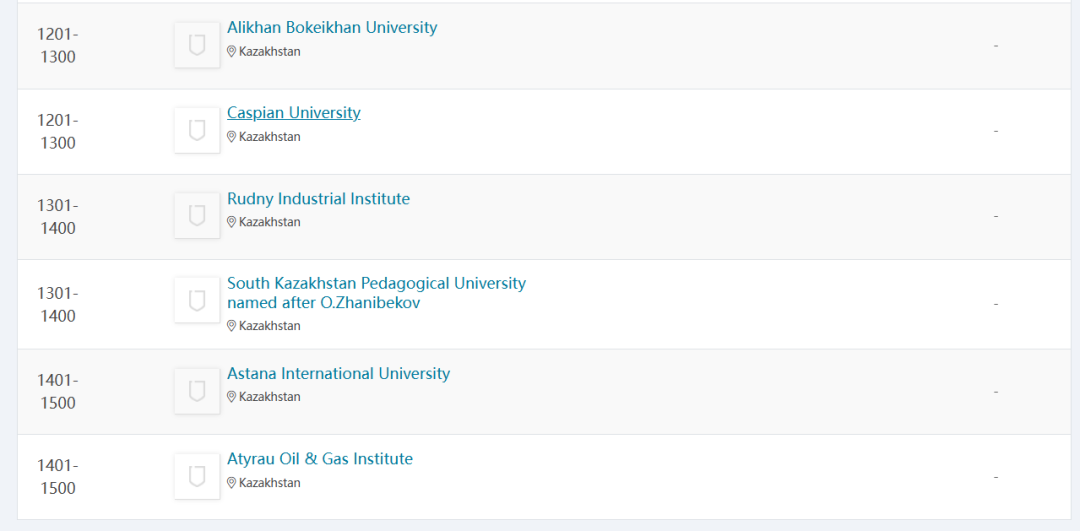This screenshot has width=1080, height=531.
Task: Open Alikhan Bokeikhan University page
Action: pos(332,28)
